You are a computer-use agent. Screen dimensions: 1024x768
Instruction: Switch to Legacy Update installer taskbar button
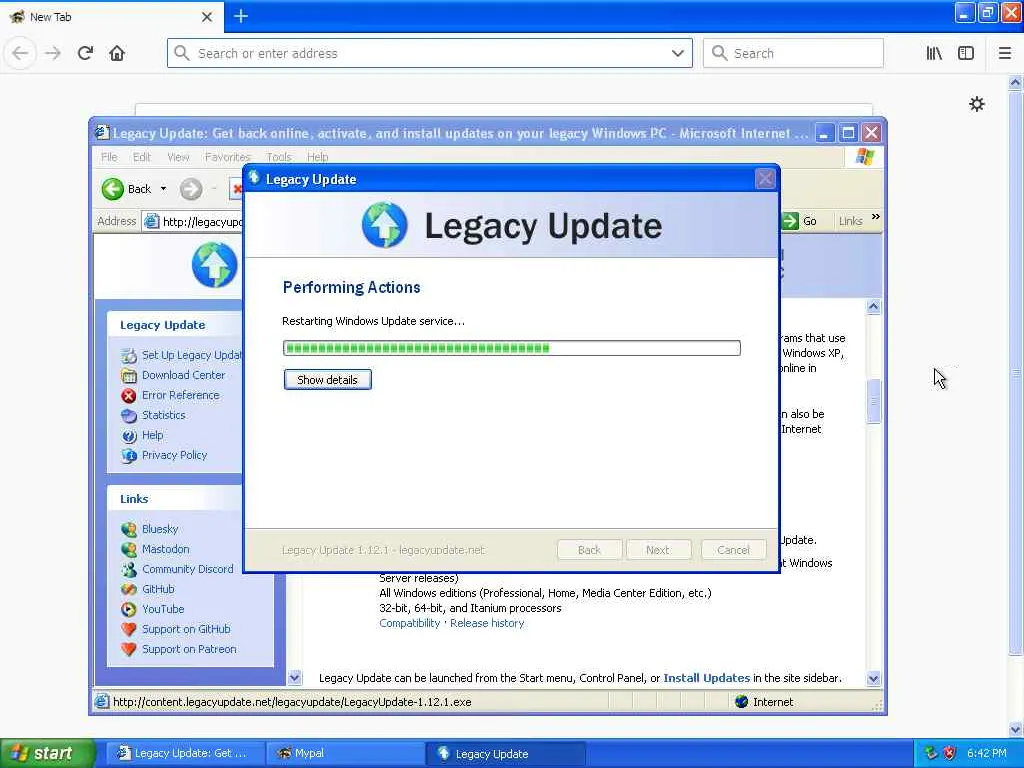[x=506, y=753]
